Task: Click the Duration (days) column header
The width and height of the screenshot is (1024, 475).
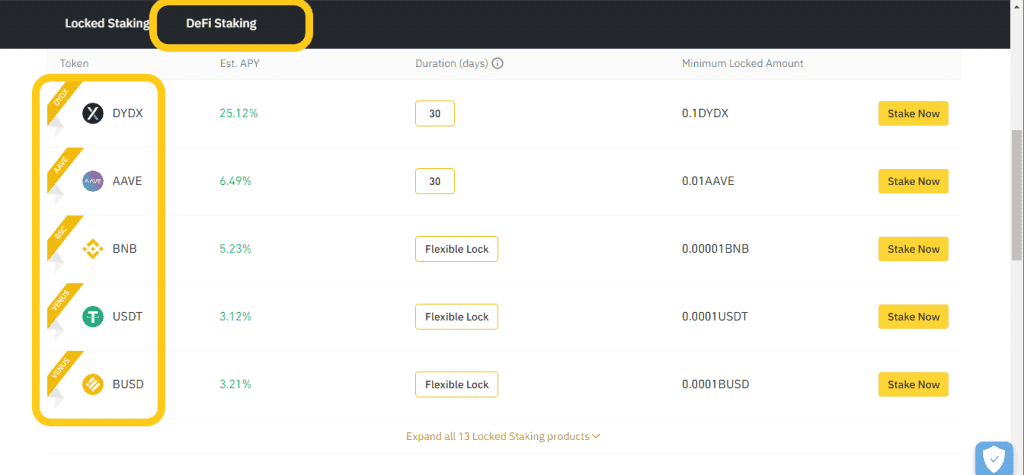Action: (452, 63)
